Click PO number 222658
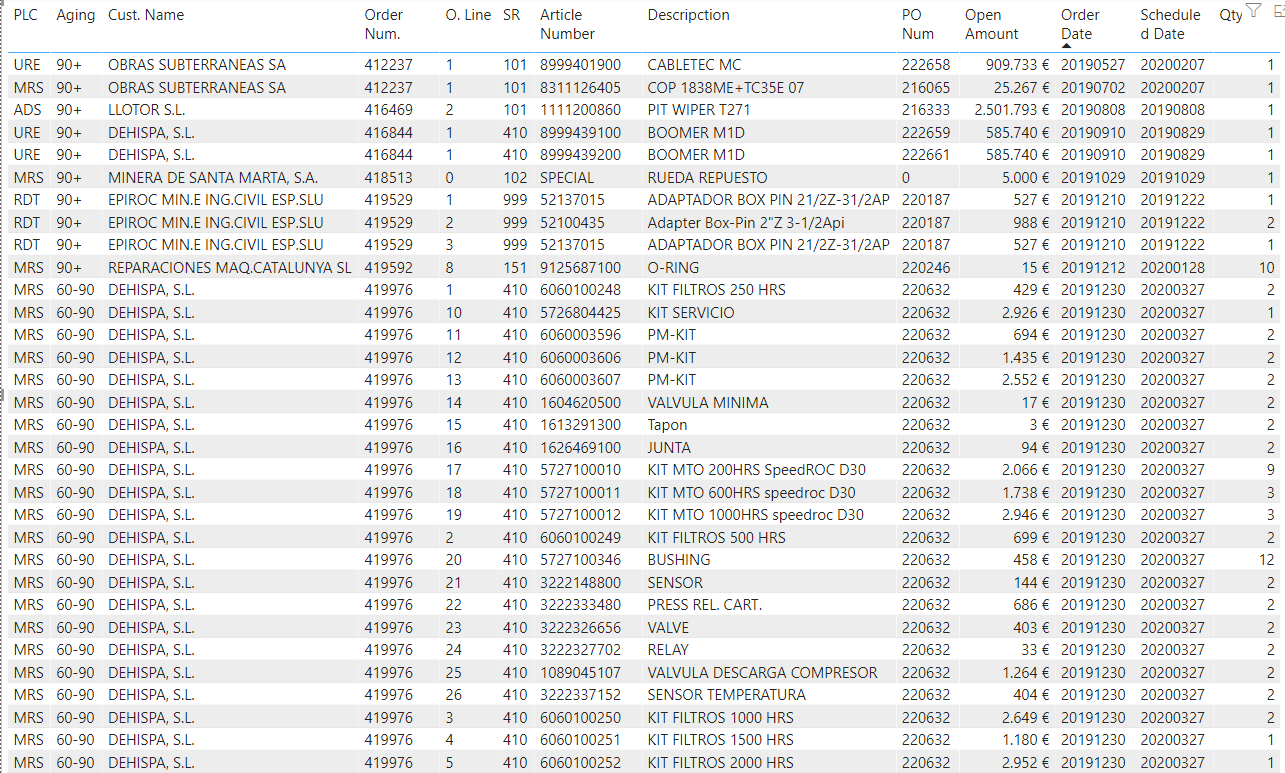1285x773 pixels. click(x=926, y=65)
